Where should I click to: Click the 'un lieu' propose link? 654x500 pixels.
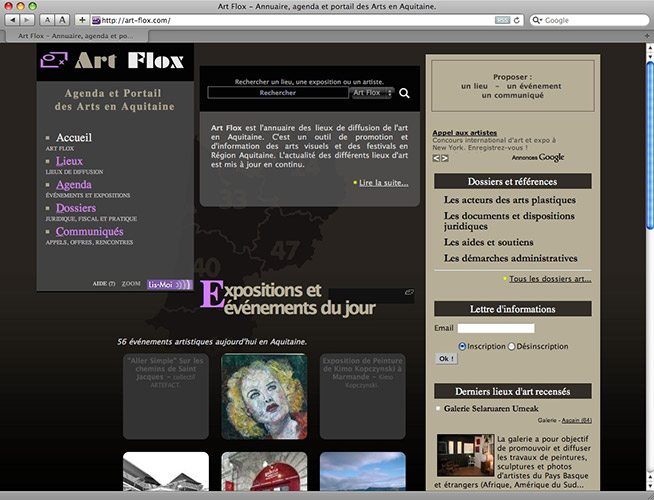pyautogui.click(x=474, y=86)
